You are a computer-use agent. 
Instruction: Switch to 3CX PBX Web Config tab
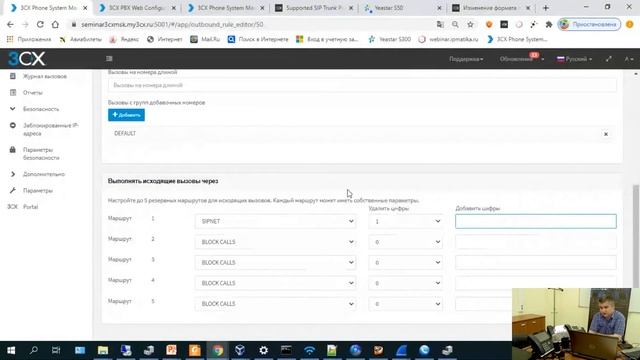pos(137,8)
